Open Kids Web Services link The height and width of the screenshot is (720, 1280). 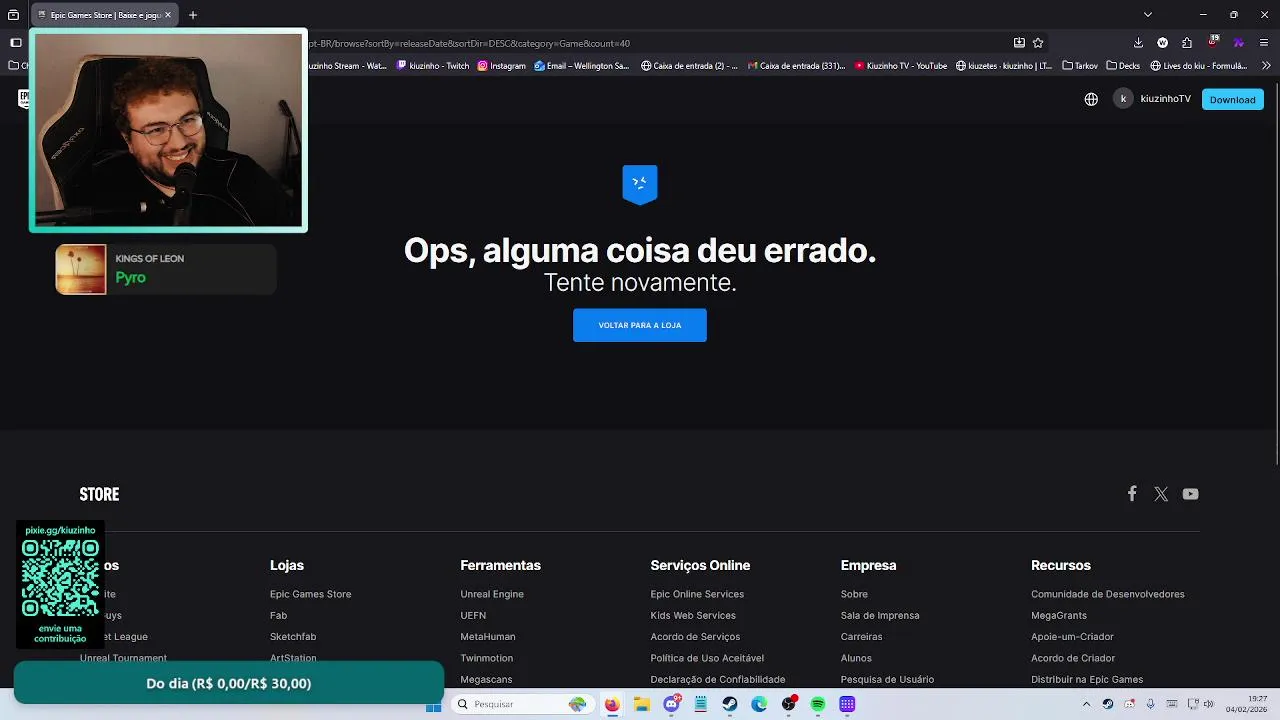[x=693, y=616]
